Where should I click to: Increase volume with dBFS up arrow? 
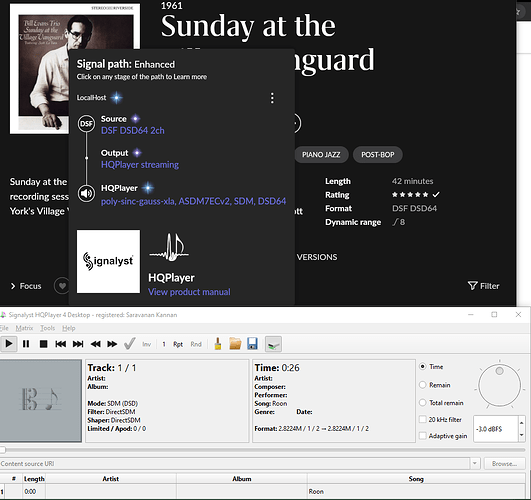click(522, 423)
